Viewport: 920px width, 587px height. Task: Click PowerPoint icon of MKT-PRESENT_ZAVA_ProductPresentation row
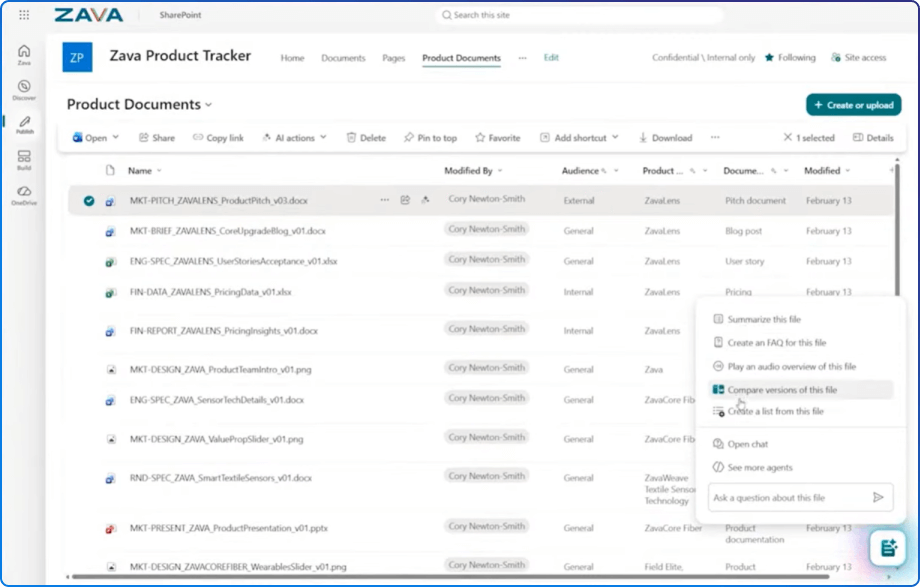point(110,529)
